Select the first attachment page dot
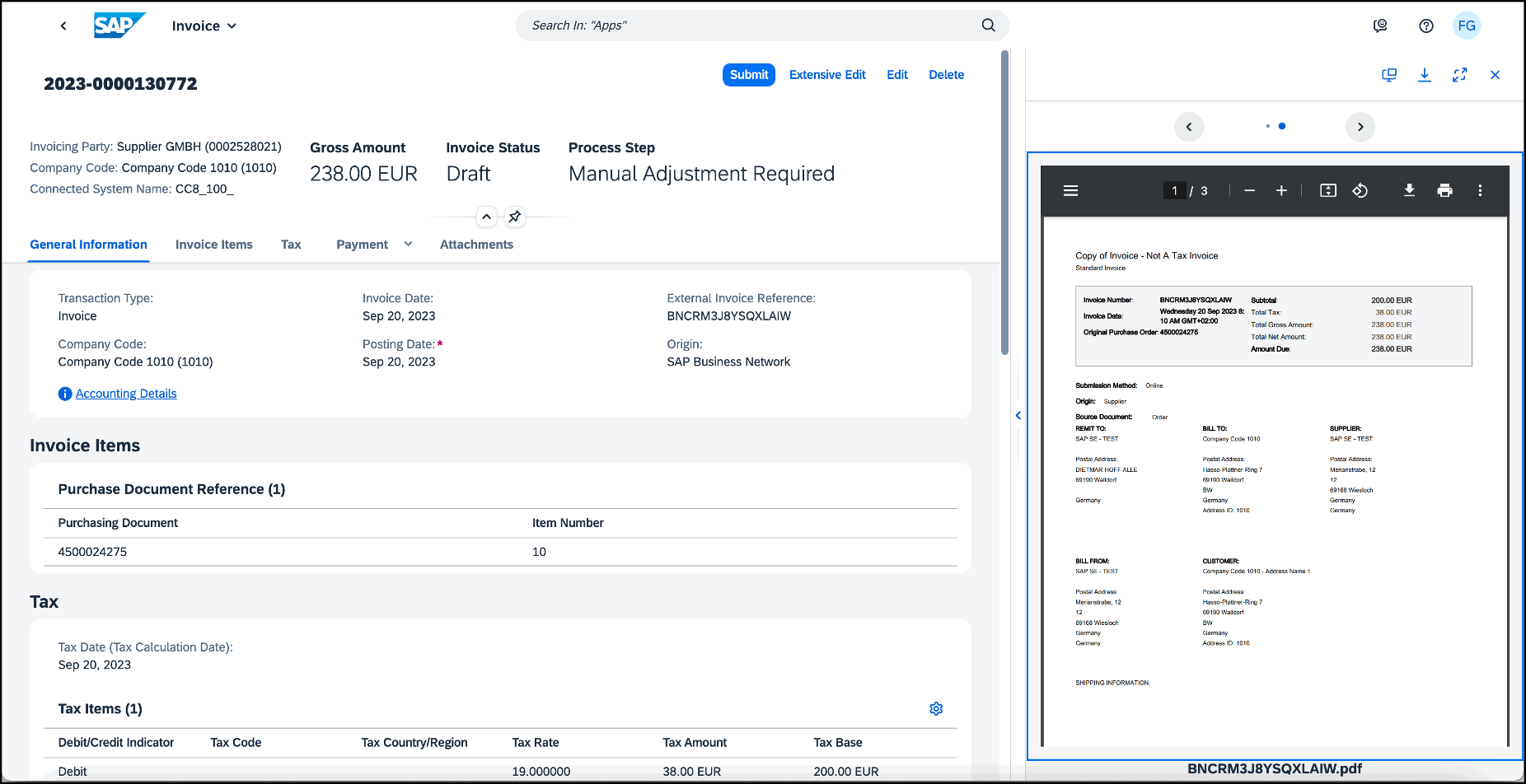 point(1267,126)
